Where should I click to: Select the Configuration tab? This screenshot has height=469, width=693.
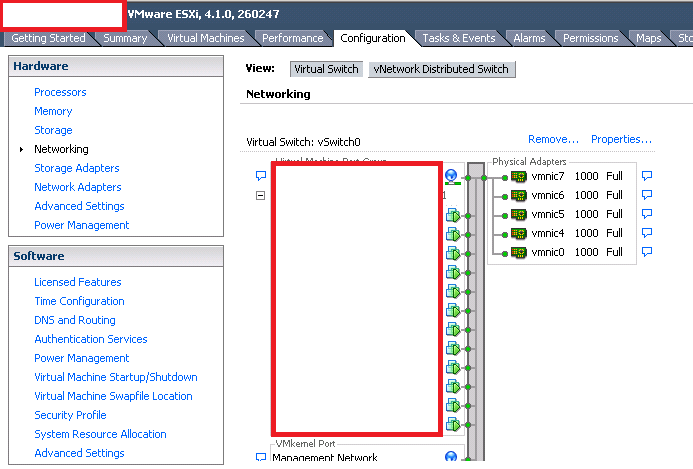click(x=373, y=38)
